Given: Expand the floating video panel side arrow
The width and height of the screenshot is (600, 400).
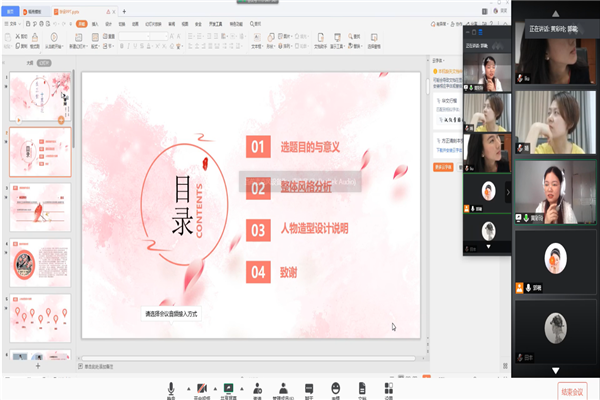Looking at the screenshot, I should point(507,192).
